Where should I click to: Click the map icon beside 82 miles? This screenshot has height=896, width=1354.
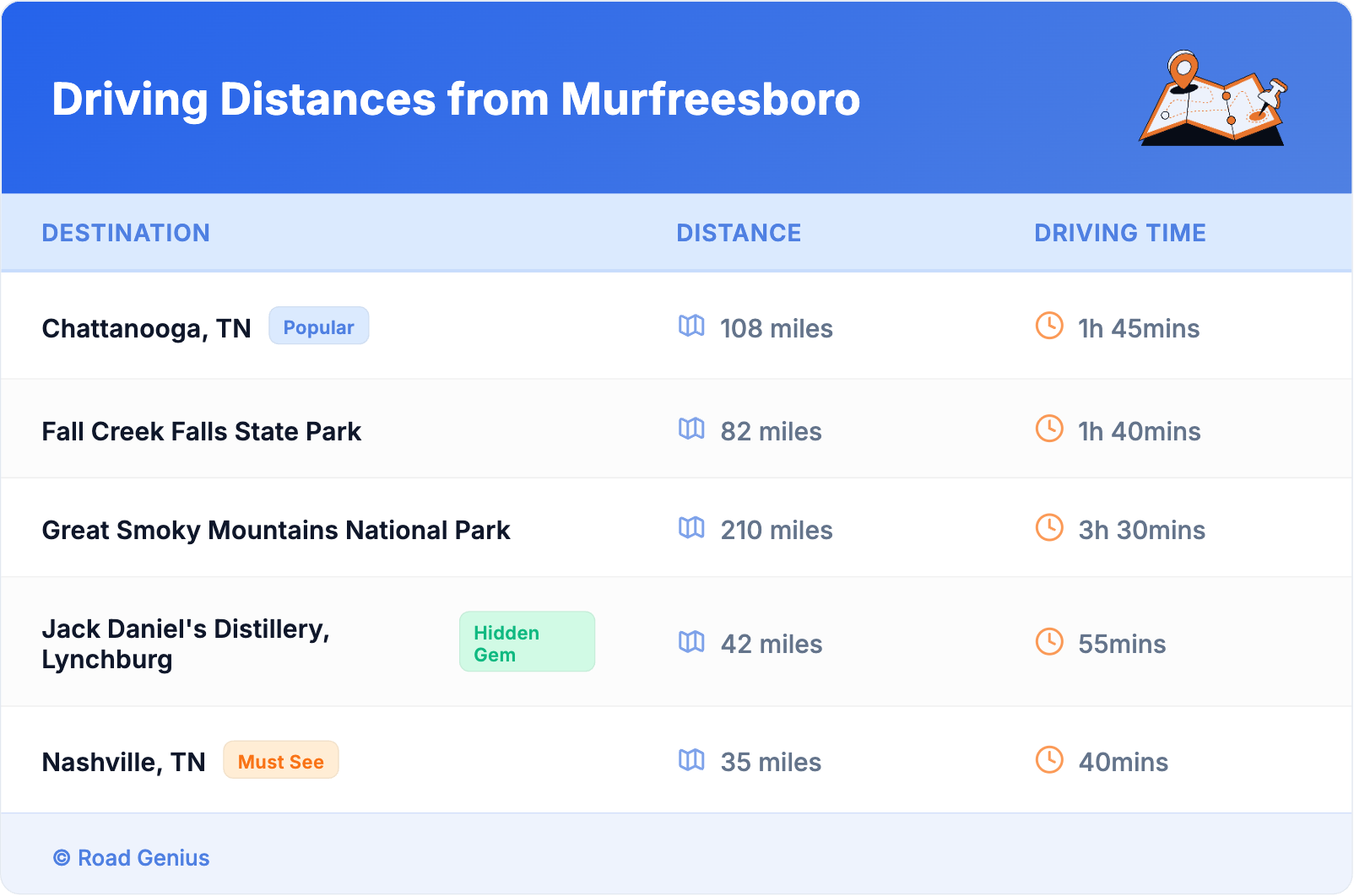691,429
